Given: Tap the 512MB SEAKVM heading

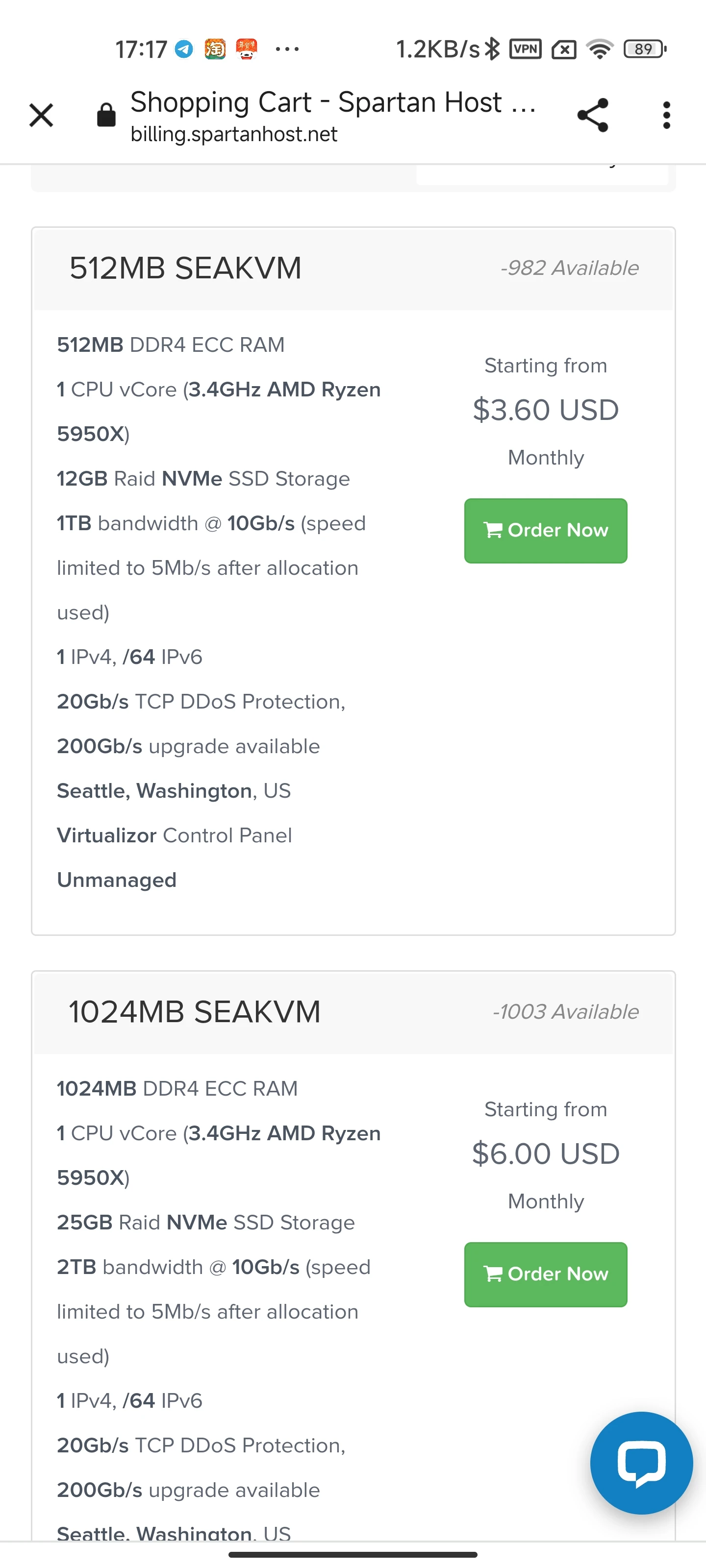Looking at the screenshot, I should [185, 268].
